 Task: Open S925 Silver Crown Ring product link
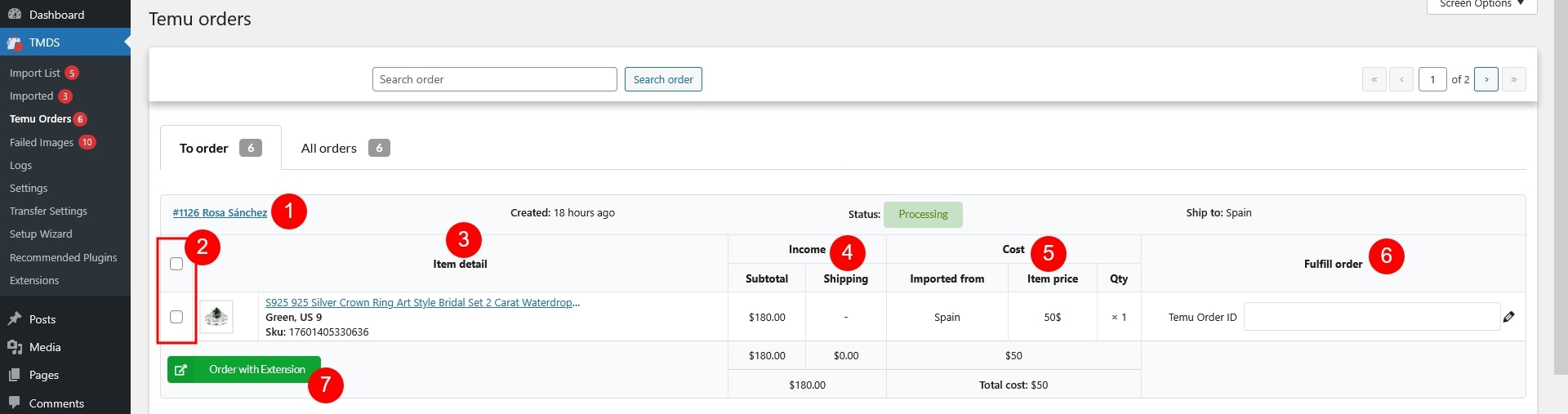[423, 302]
